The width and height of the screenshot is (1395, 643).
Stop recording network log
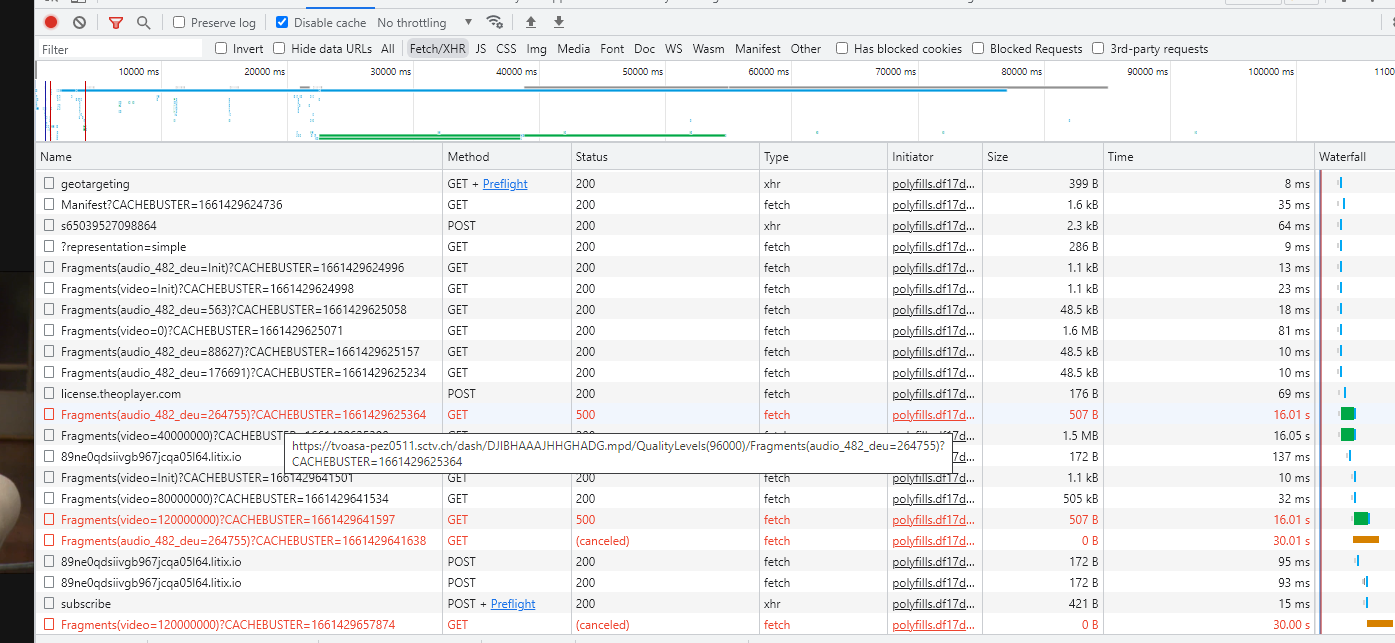[51, 22]
